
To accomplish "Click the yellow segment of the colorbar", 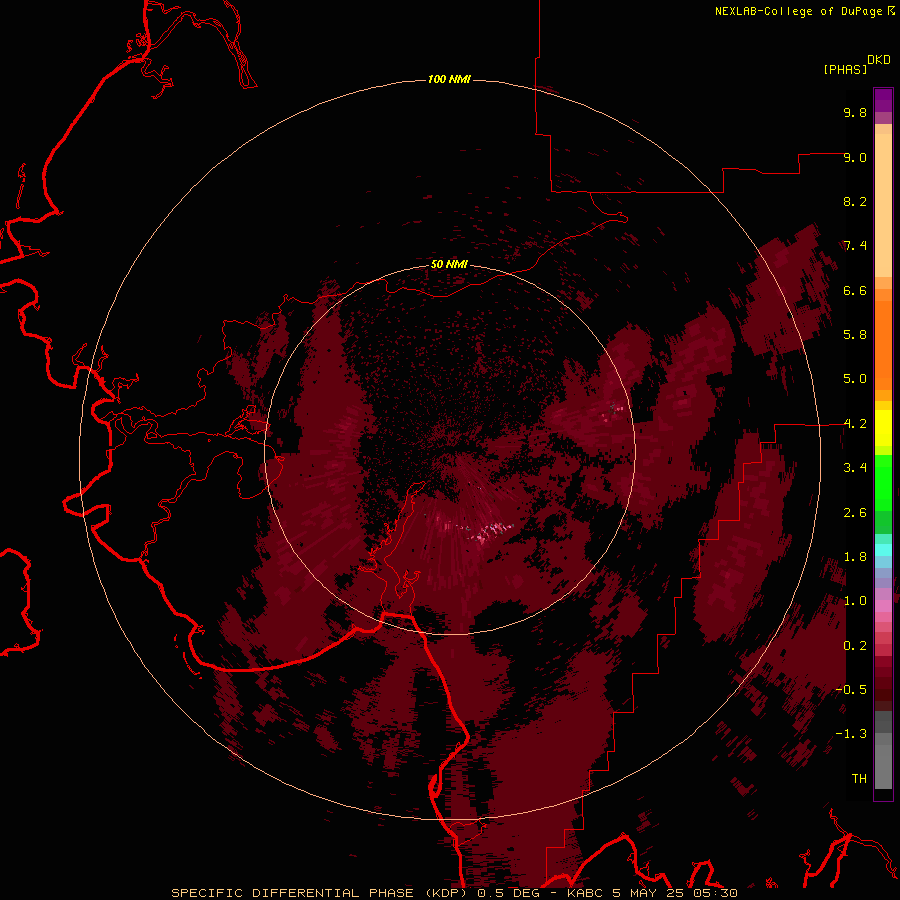I will [x=883, y=428].
